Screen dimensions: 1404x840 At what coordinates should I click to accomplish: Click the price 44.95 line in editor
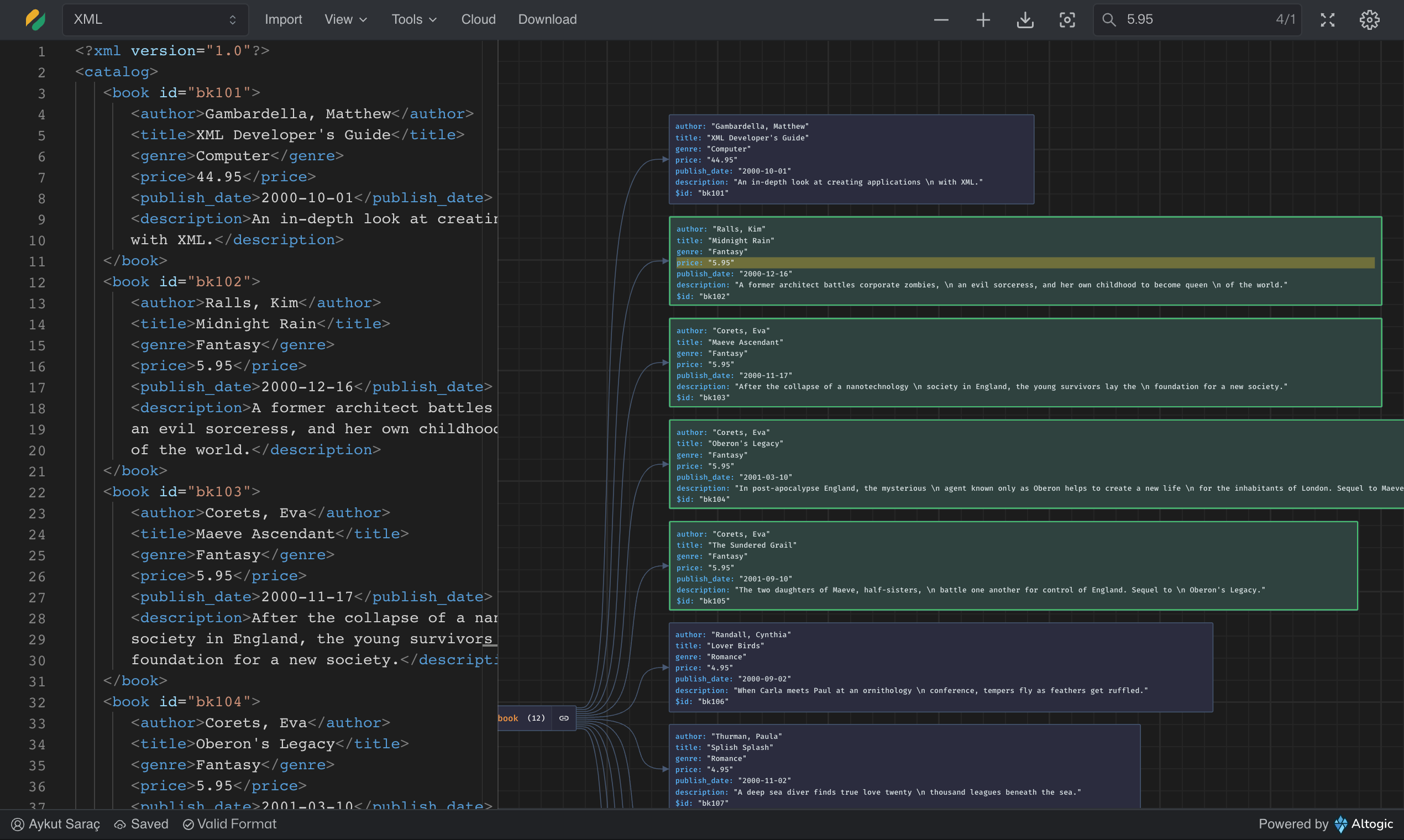coord(223,177)
